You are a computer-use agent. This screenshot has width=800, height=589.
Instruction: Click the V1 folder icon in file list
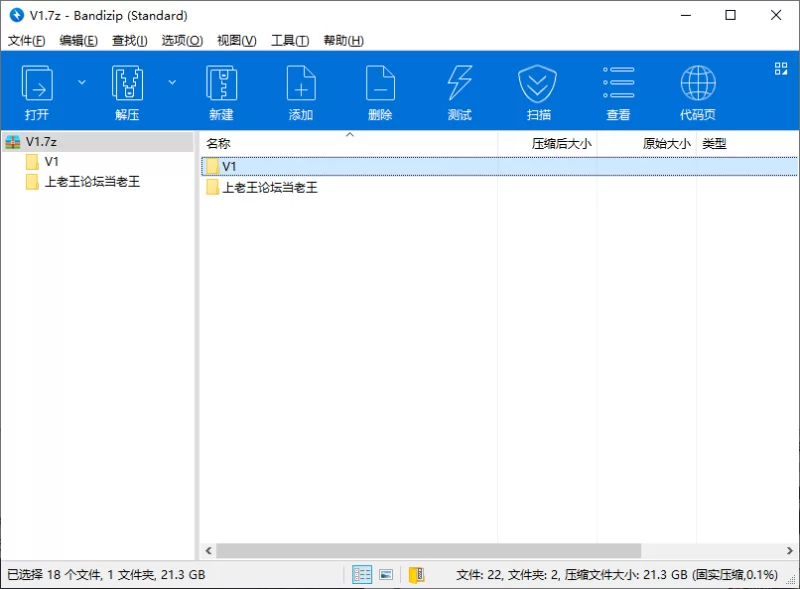click(x=212, y=166)
